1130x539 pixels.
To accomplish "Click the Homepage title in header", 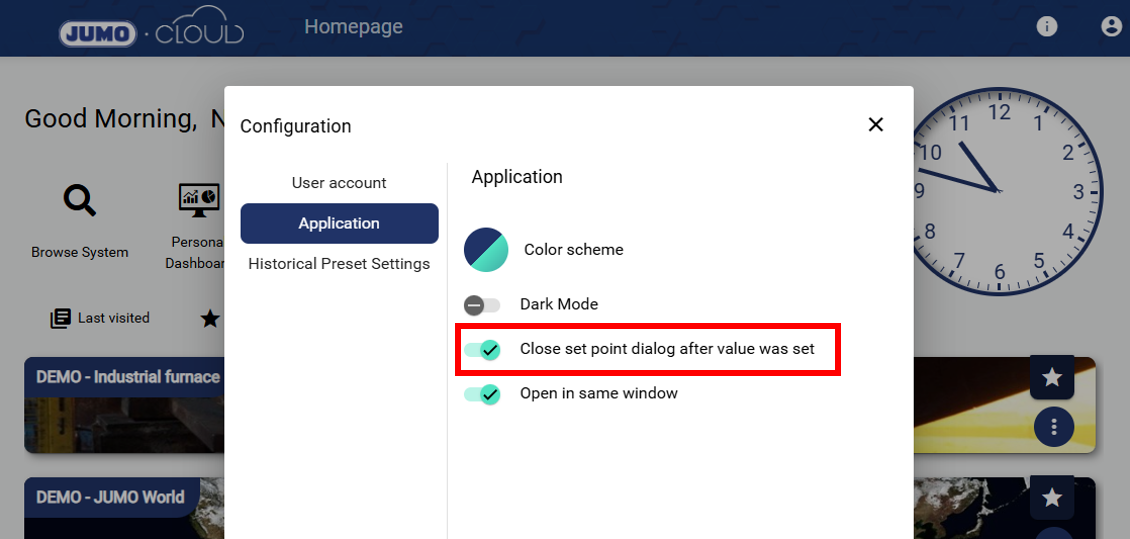I will [x=353, y=27].
